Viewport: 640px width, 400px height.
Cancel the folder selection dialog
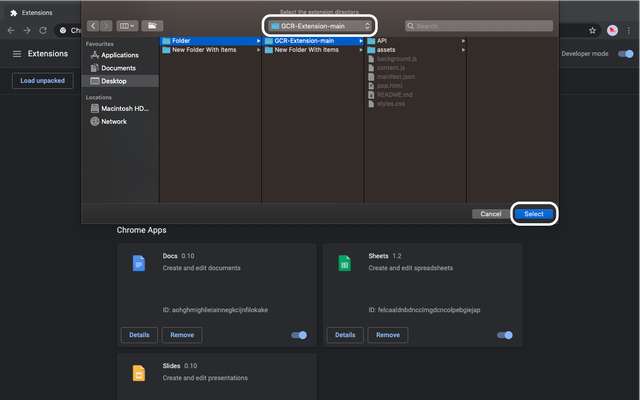click(491, 214)
